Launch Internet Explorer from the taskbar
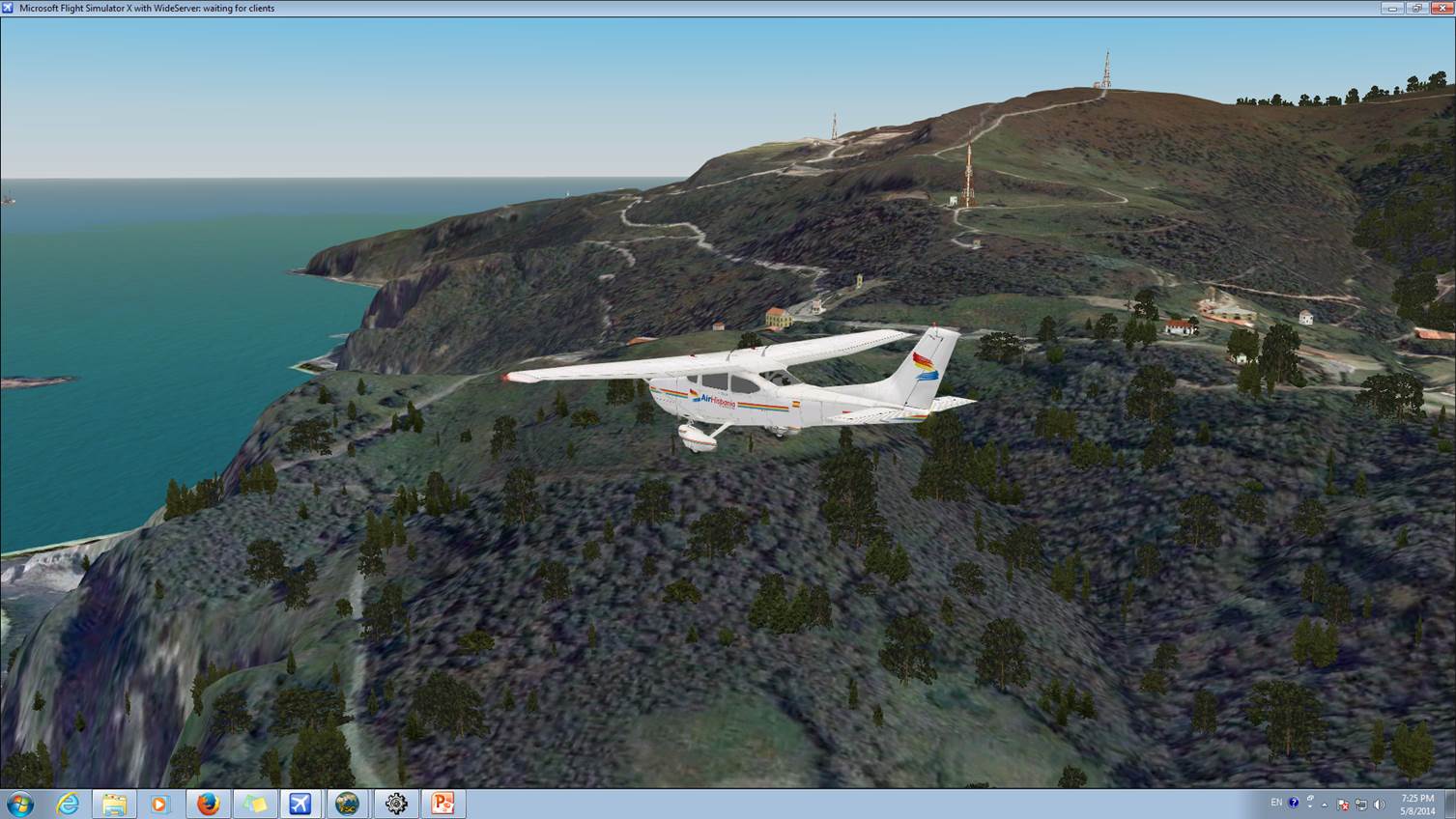Viewport: 1456px width, 819px height. [x=68, y=804]
